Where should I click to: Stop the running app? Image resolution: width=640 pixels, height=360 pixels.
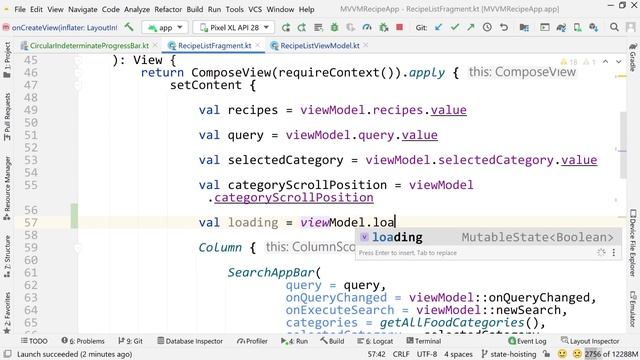coord(400,27)
